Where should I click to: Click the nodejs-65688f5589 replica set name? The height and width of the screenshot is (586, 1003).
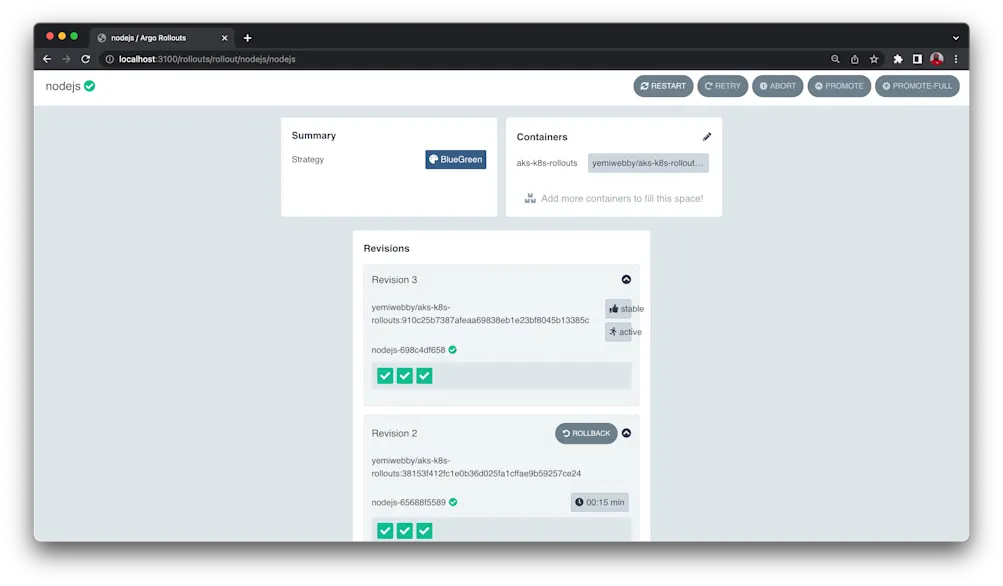click(408, 502)
